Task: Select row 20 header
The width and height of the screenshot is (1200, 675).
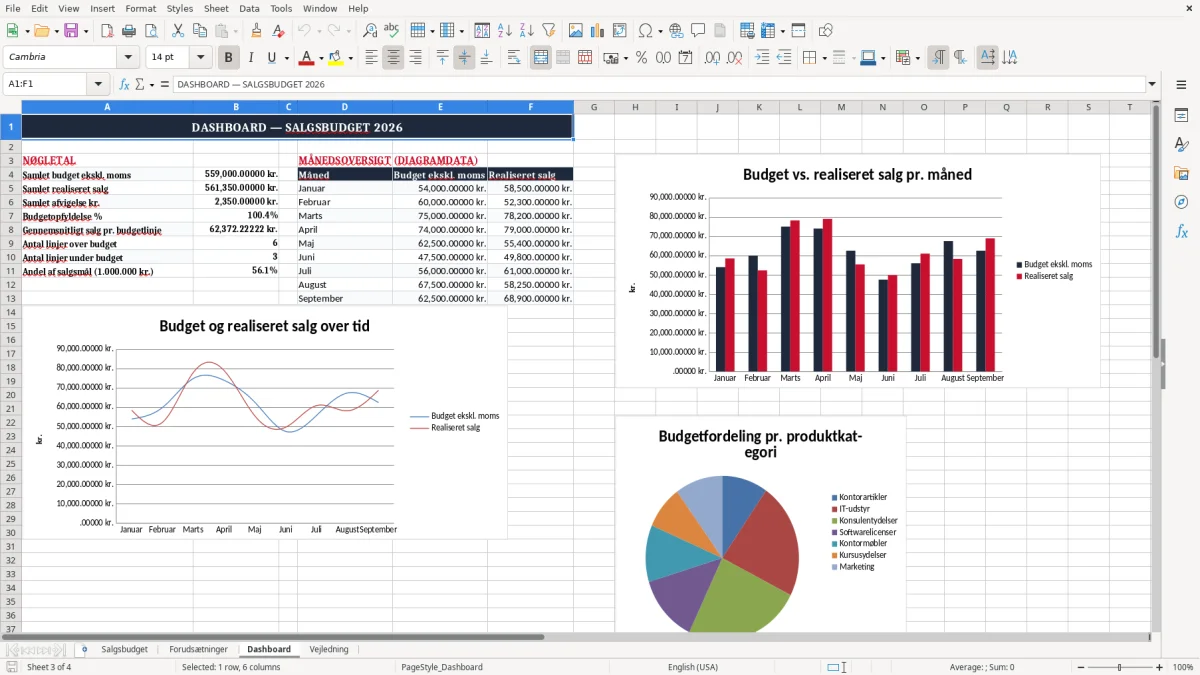Action: [11, 395]
